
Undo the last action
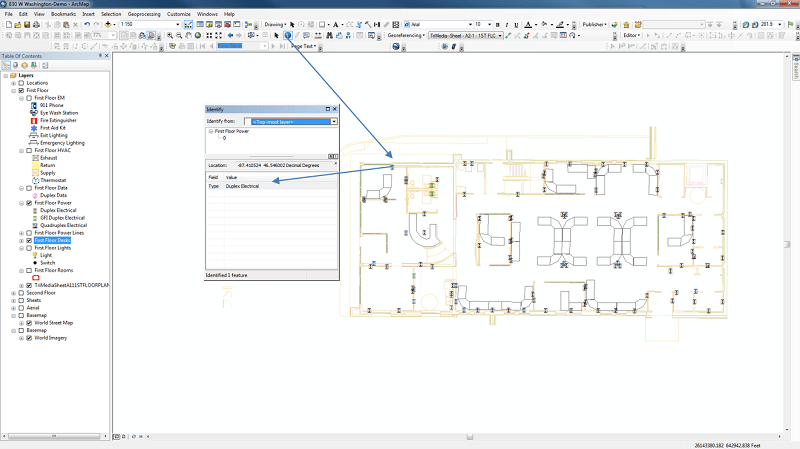(87, 24)
